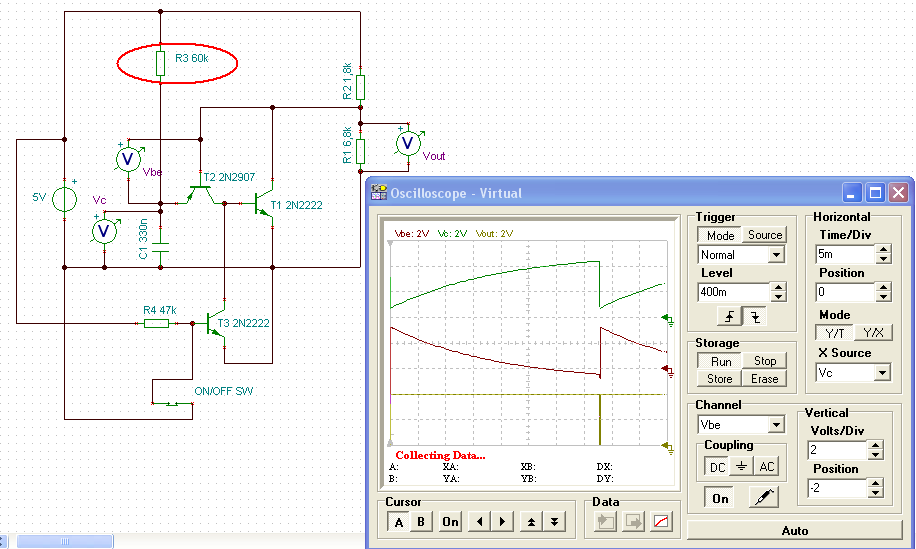
Task: Open the Vbe channel dropdown
Action: (741, 425)
